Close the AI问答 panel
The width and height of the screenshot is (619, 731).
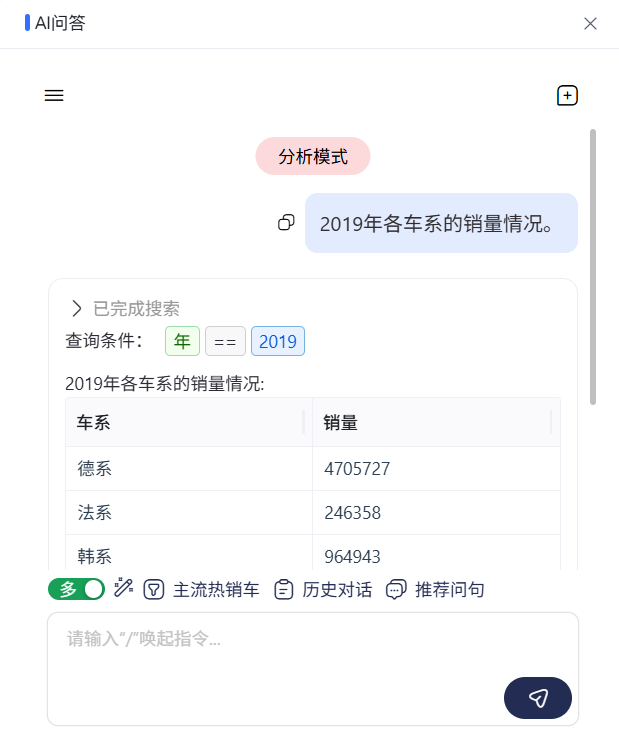click(x=590, y=23)
